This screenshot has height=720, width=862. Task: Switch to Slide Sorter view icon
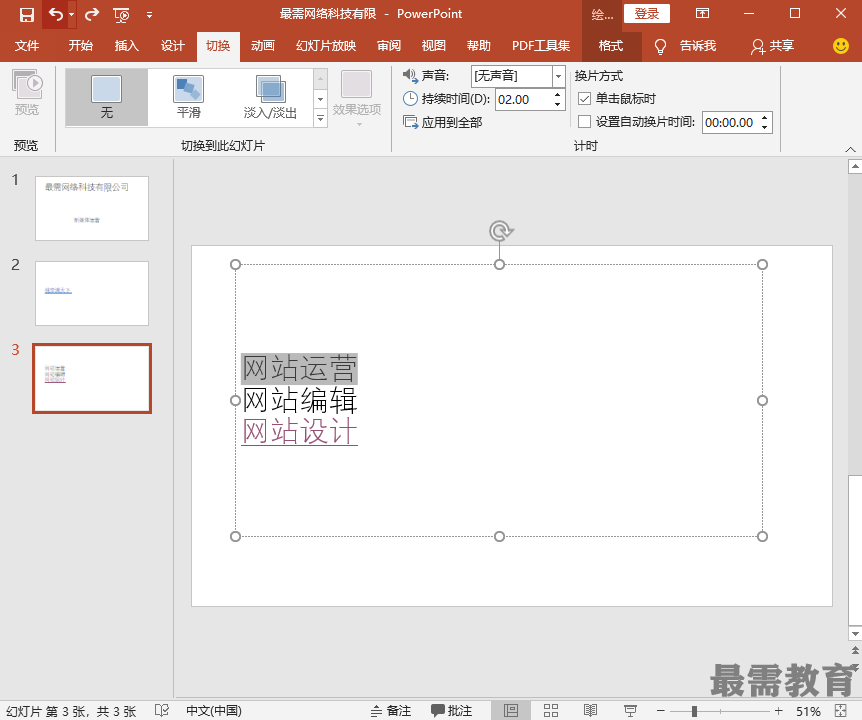(x=551, y=711)
